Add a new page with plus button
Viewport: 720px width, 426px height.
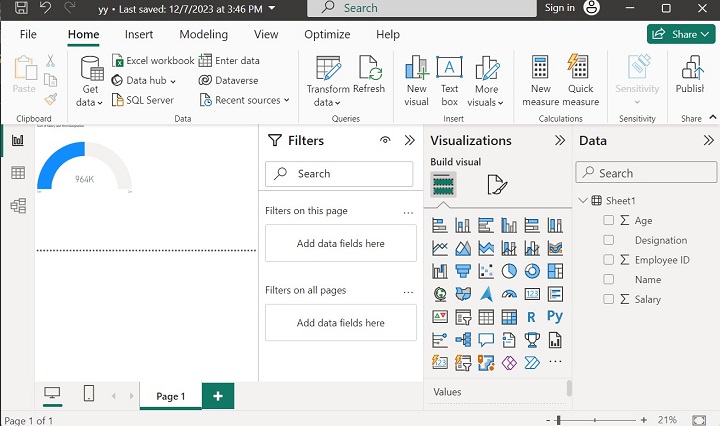pos(217,396)
